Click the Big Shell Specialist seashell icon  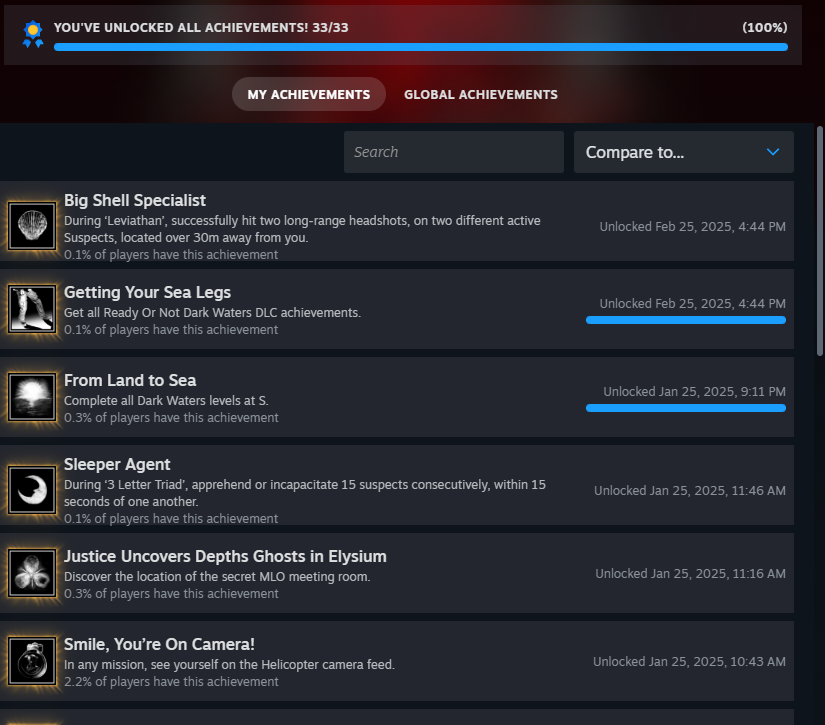32,226
